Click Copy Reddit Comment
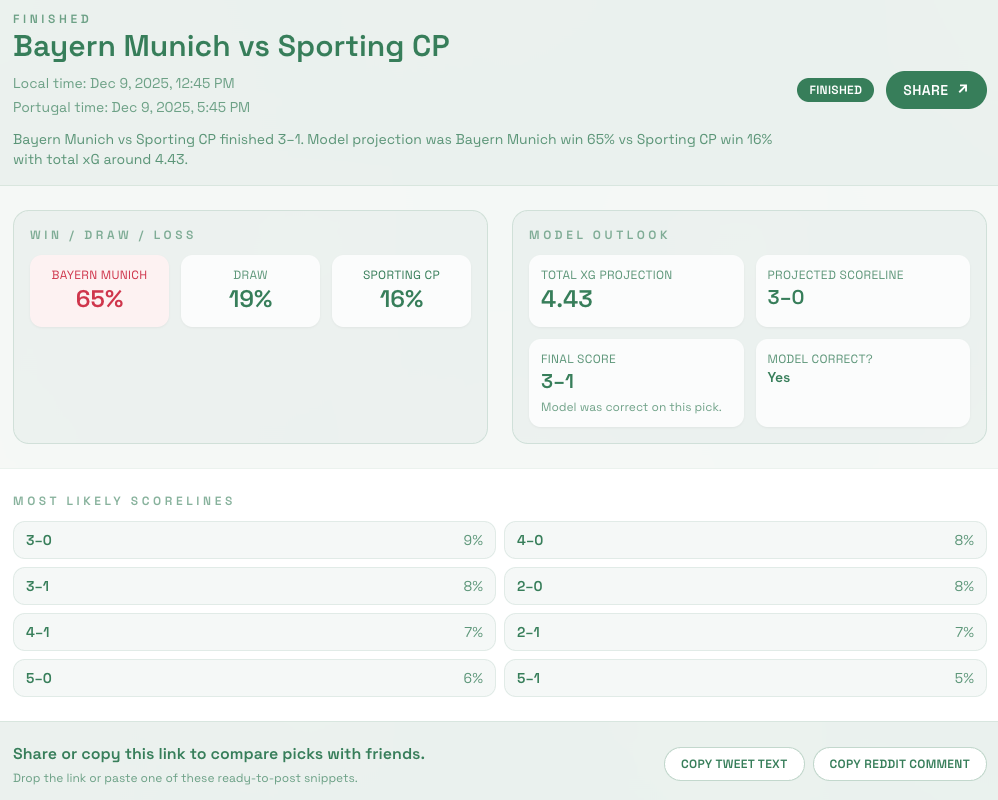 coord(899,763)
